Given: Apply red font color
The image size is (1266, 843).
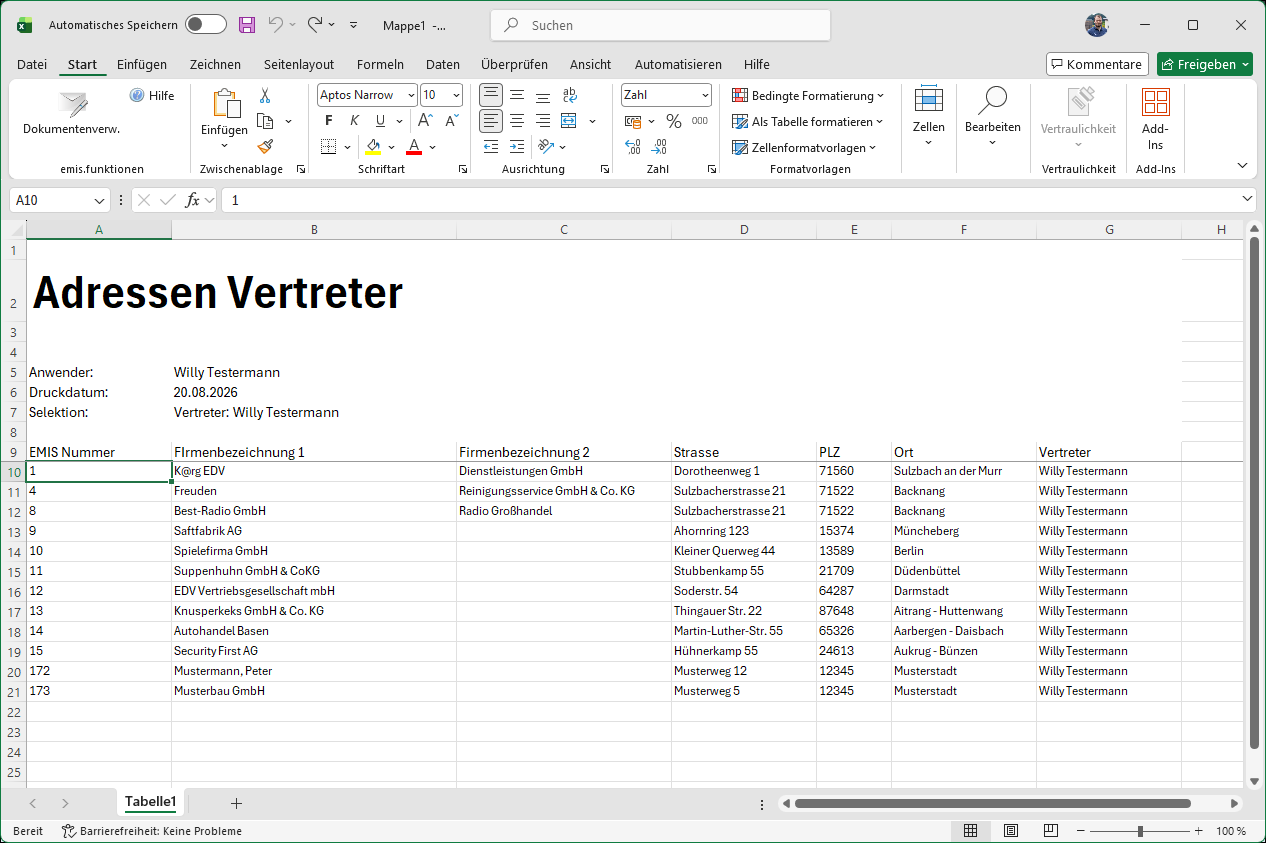Looking at the screenshot, I should coord(414,147).
